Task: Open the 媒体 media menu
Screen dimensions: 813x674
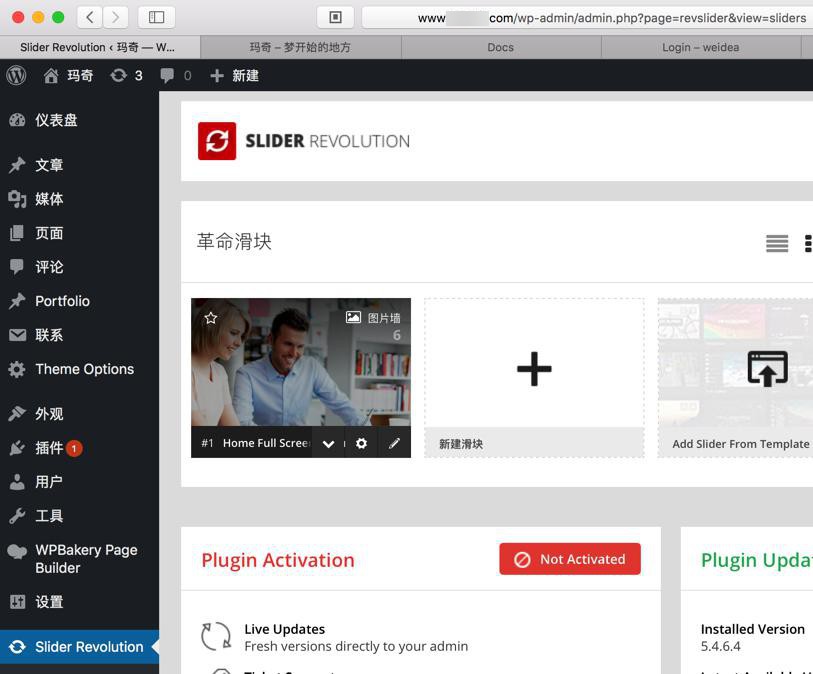Action: coord(79,199)
